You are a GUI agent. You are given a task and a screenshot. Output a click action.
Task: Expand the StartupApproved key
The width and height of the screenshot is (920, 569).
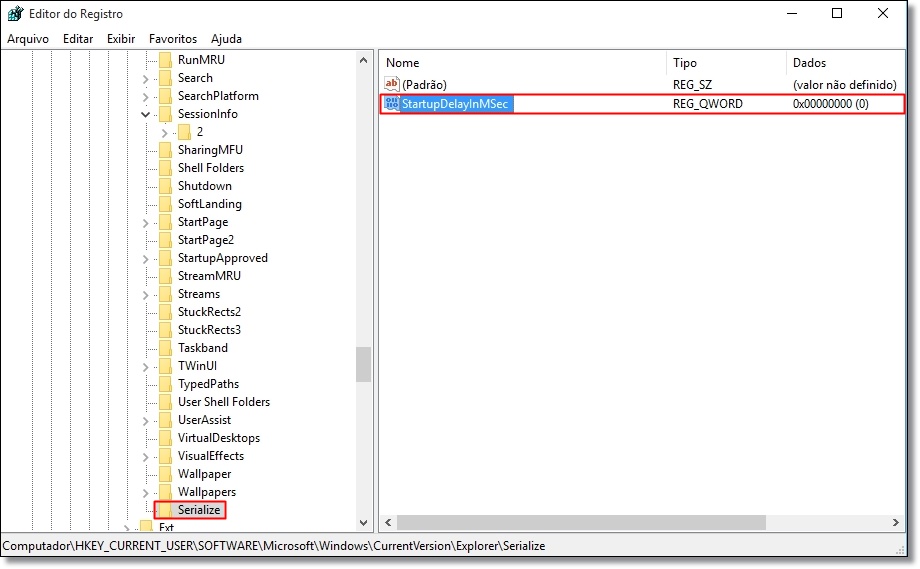click(146, 258)
